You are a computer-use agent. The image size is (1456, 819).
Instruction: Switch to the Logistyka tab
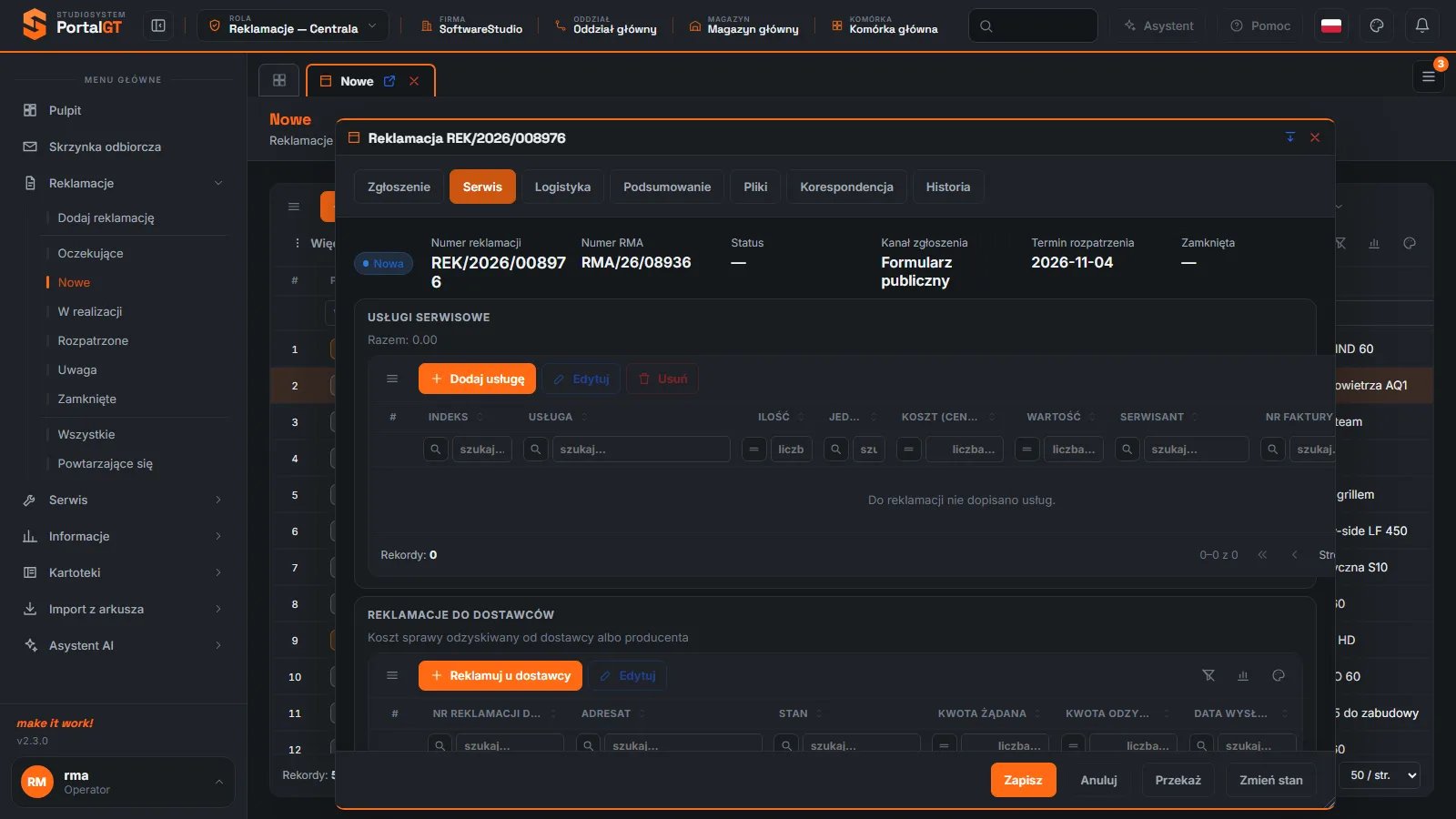click(562, 187)
